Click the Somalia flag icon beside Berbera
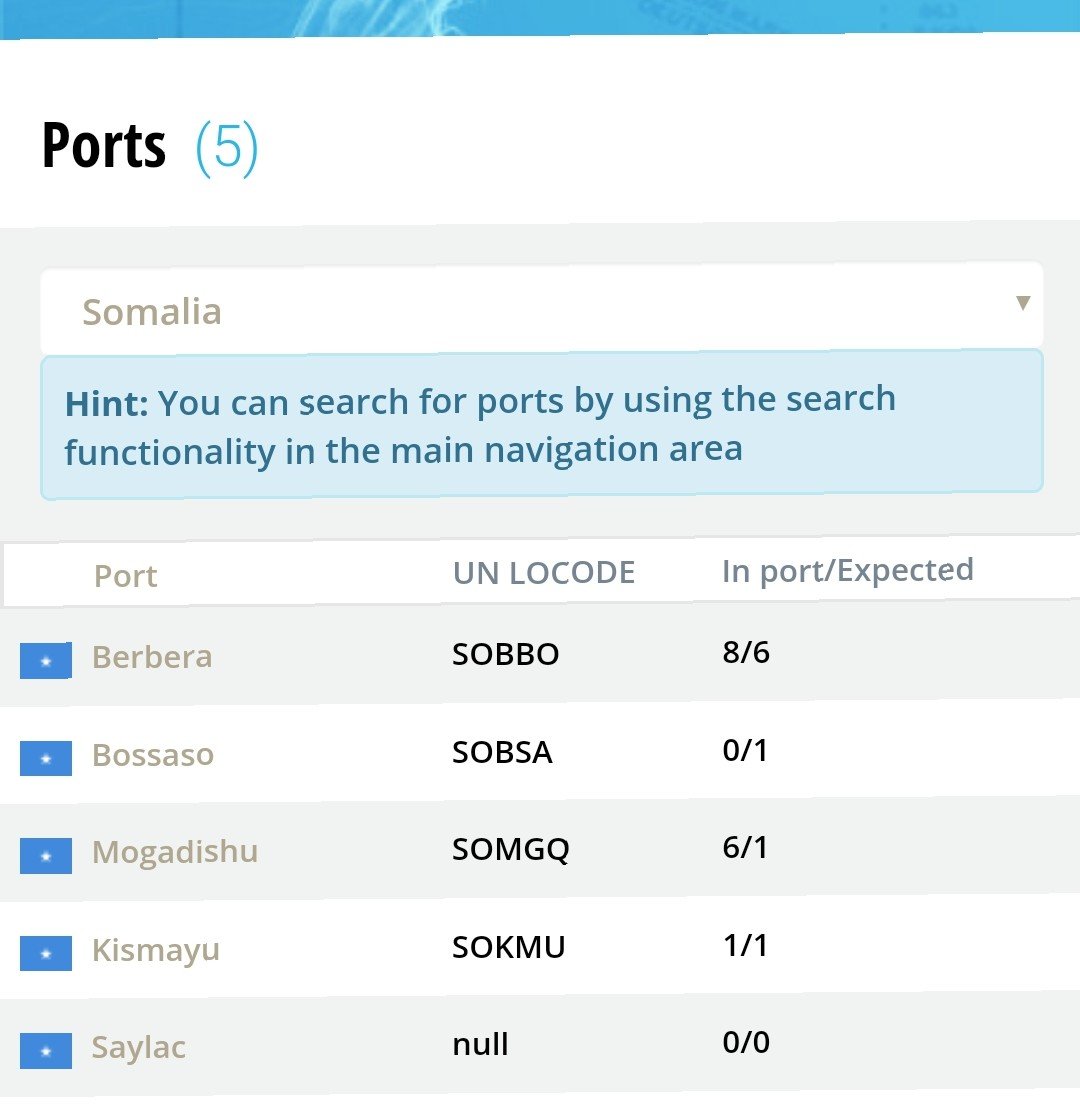The image size is (1080, 1115). coord(46,661)
